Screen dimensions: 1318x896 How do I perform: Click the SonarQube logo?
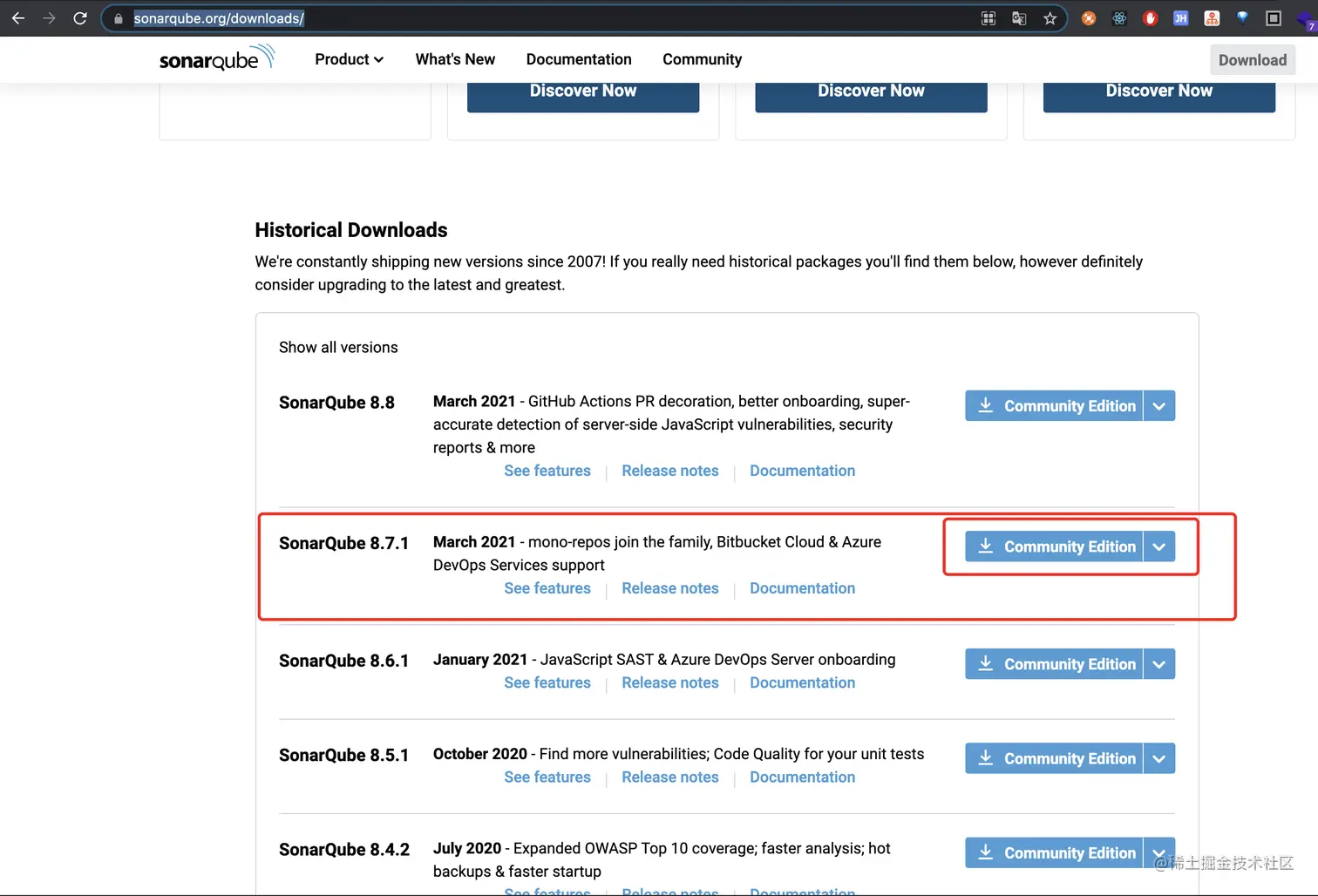click(x=217, y=58)
